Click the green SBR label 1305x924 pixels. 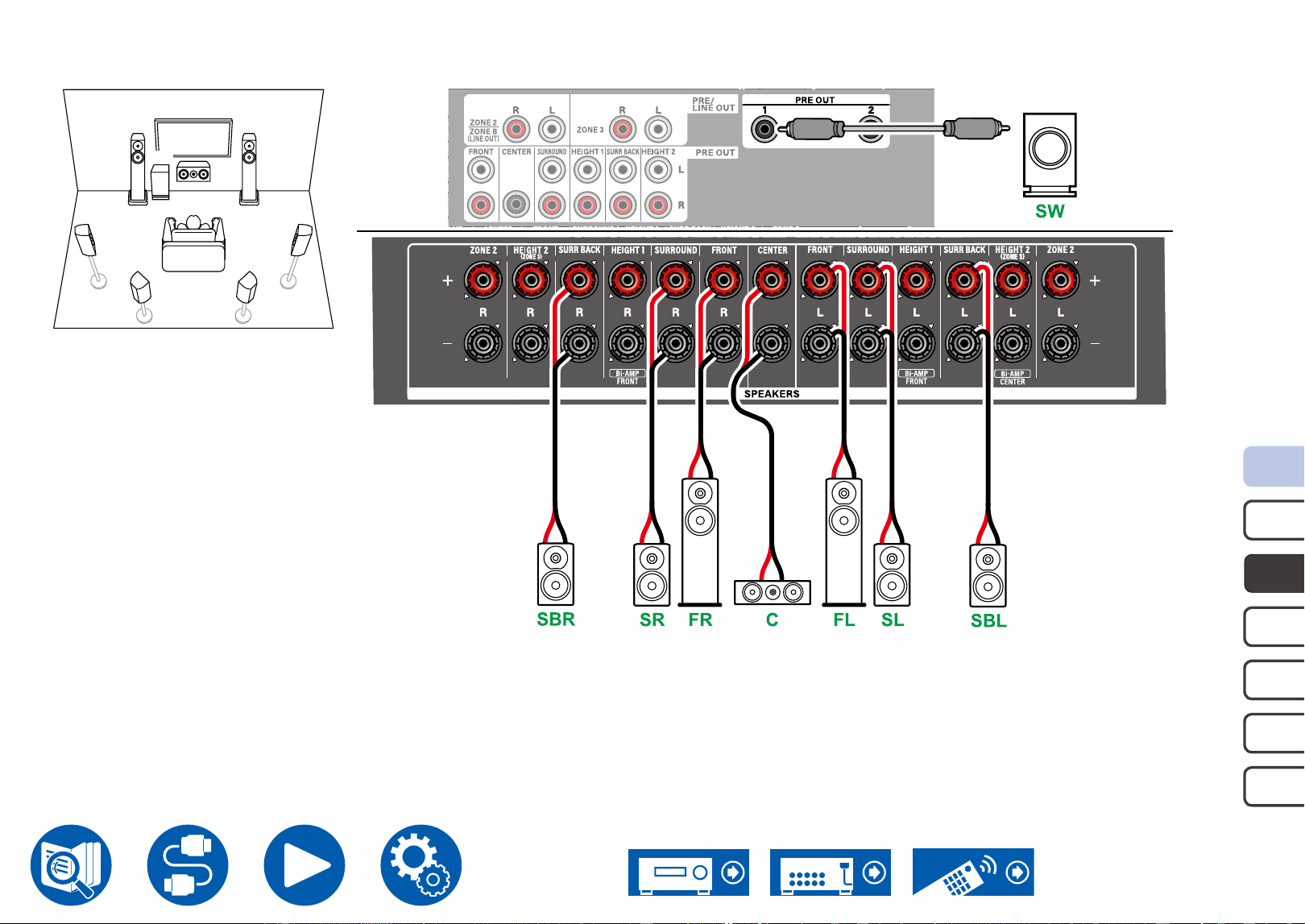[x=556, y=619]
